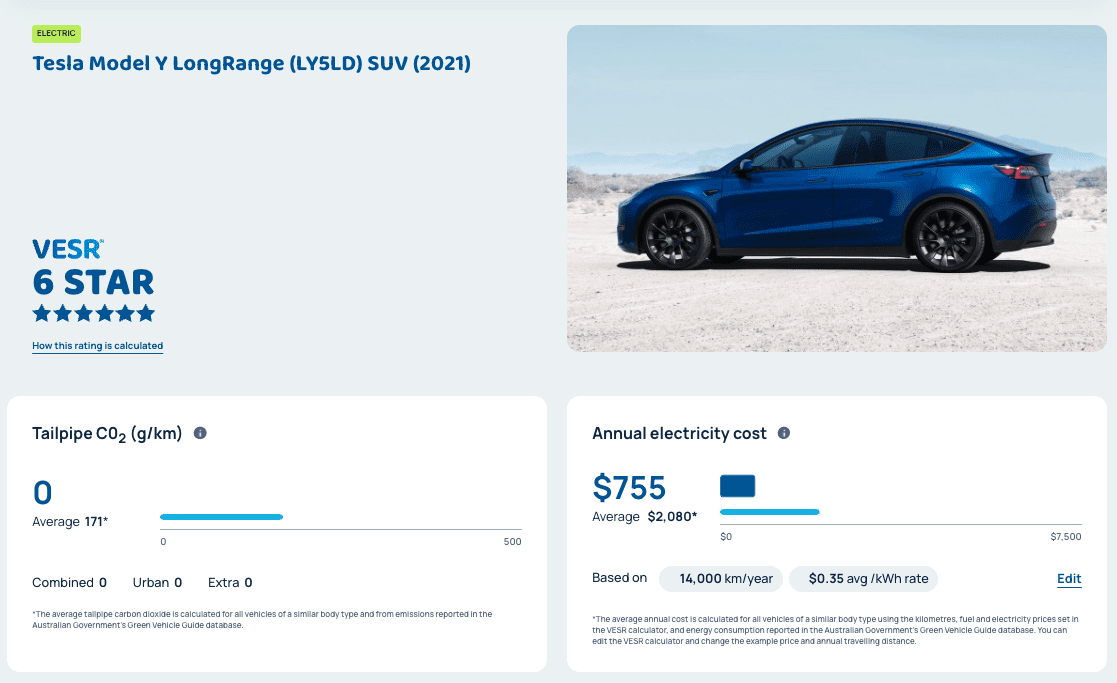The width and height of the screenshot is (1117, 683).
Task: Click the Tesla Model Y LongRange title
Action: tap(251, 63)
